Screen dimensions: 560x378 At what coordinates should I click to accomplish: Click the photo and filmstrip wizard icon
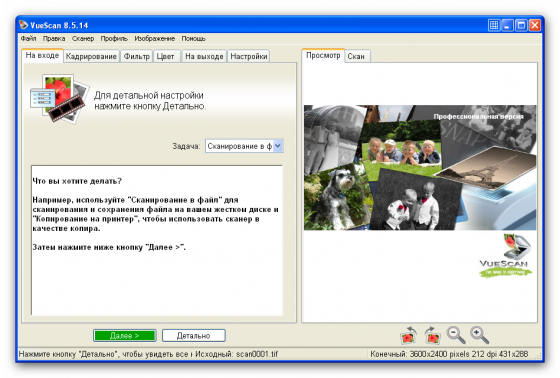[59, 99]
